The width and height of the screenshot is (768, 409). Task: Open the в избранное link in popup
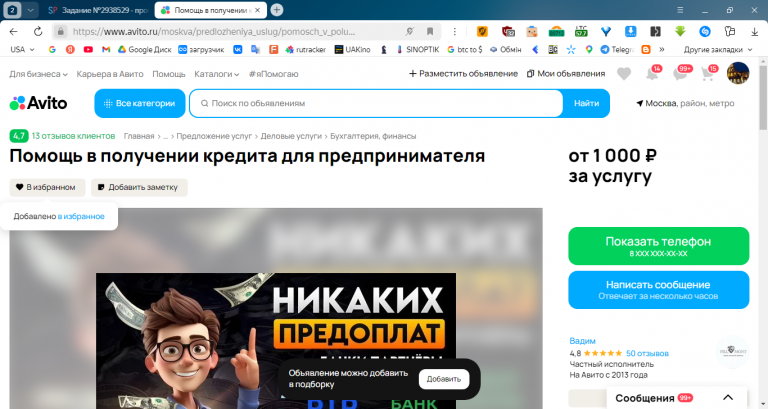(81, 217)
